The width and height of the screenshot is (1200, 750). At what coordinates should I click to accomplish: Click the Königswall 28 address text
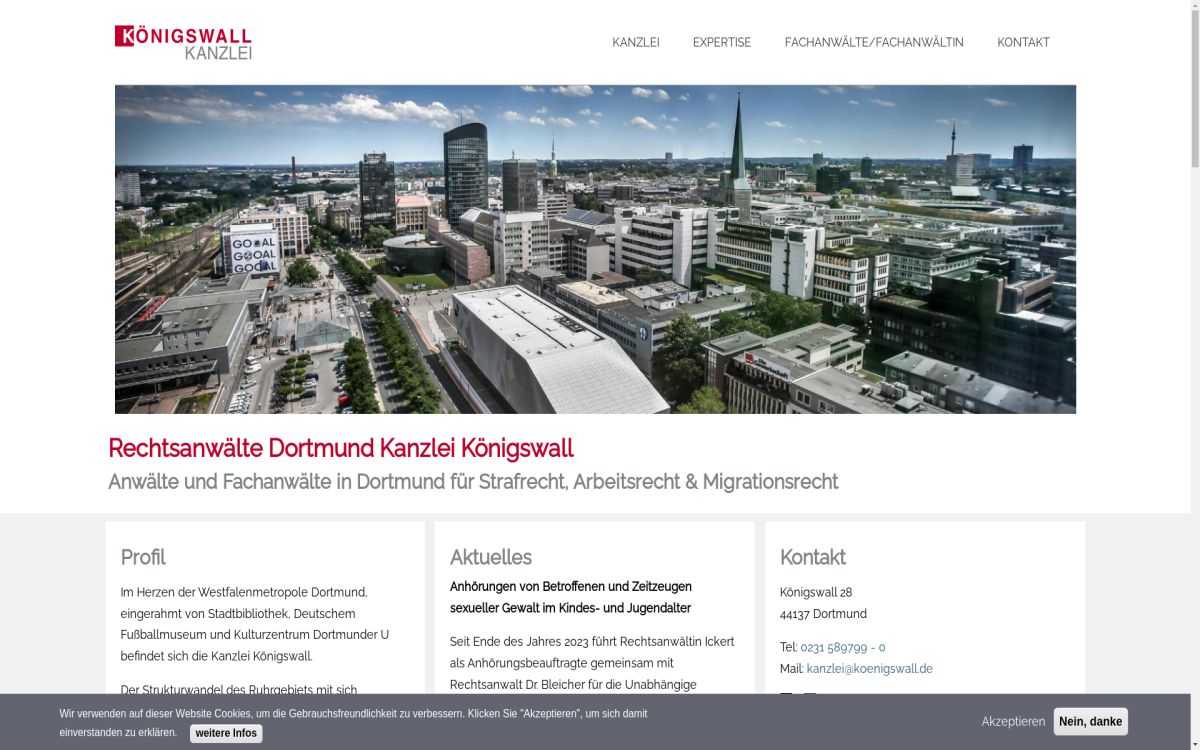[x=816, y=592]
